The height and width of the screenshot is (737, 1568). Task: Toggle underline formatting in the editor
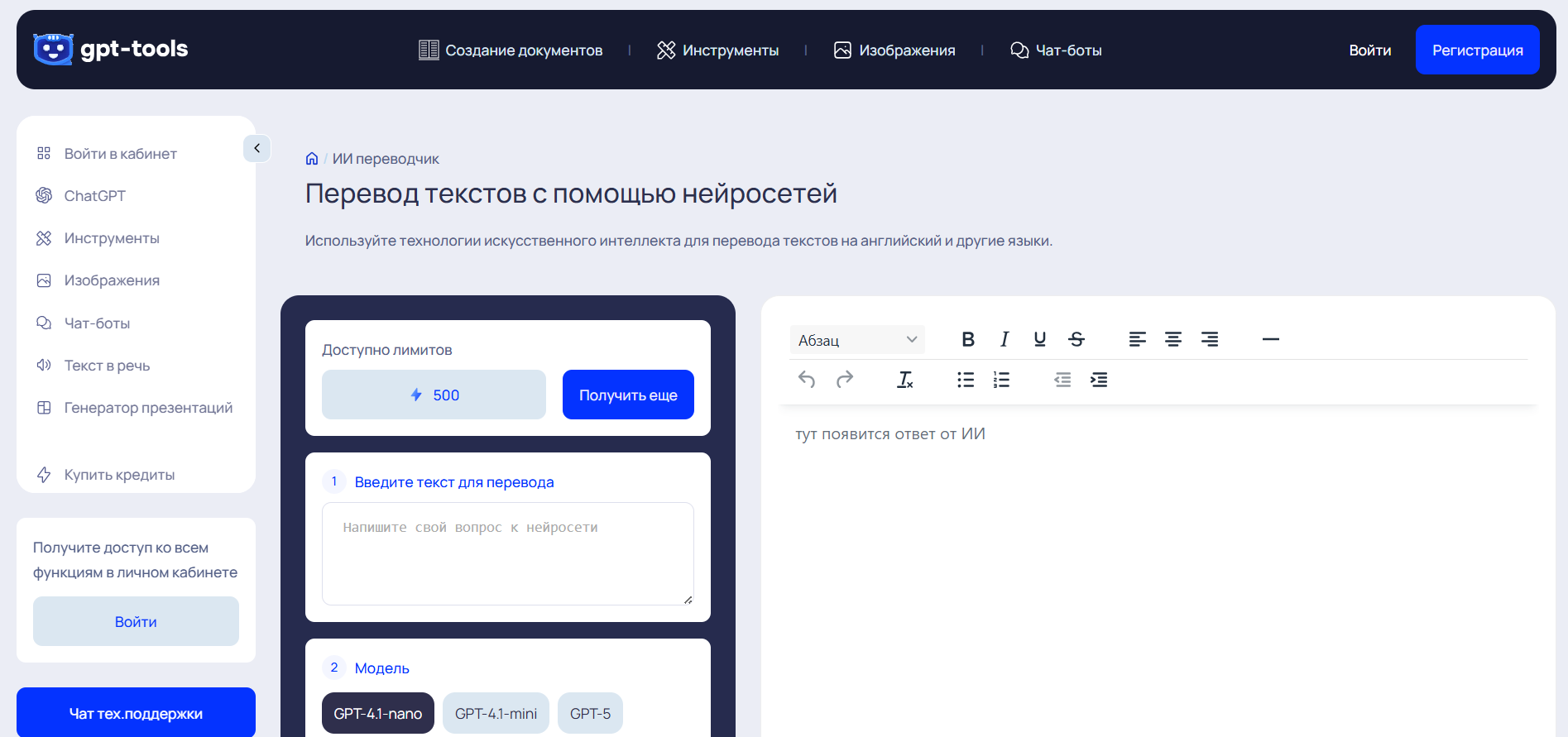pos(1040,339)
